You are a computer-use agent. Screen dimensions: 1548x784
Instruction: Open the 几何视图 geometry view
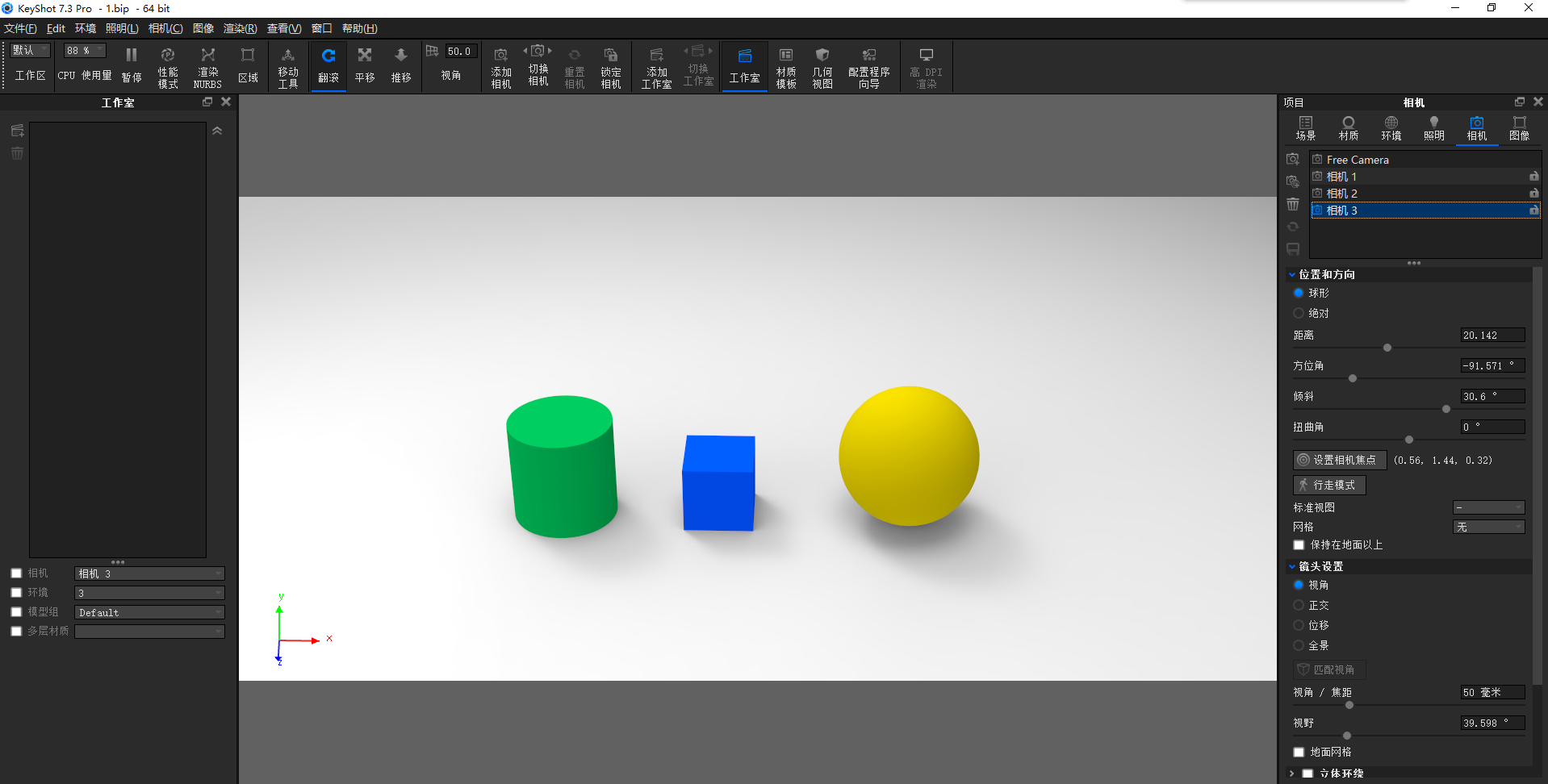822,66
